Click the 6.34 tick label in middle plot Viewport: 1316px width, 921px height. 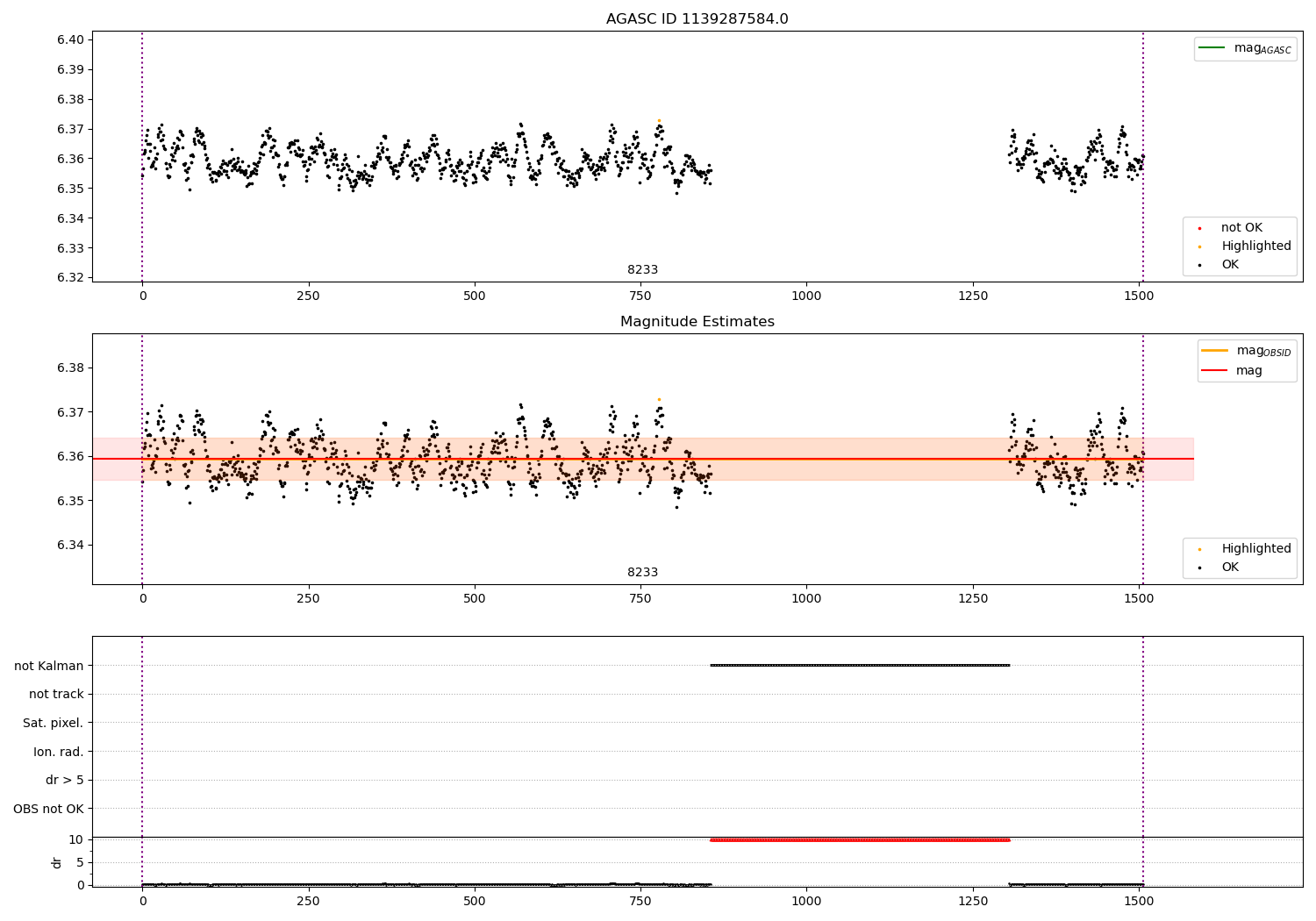pos(71,546)
